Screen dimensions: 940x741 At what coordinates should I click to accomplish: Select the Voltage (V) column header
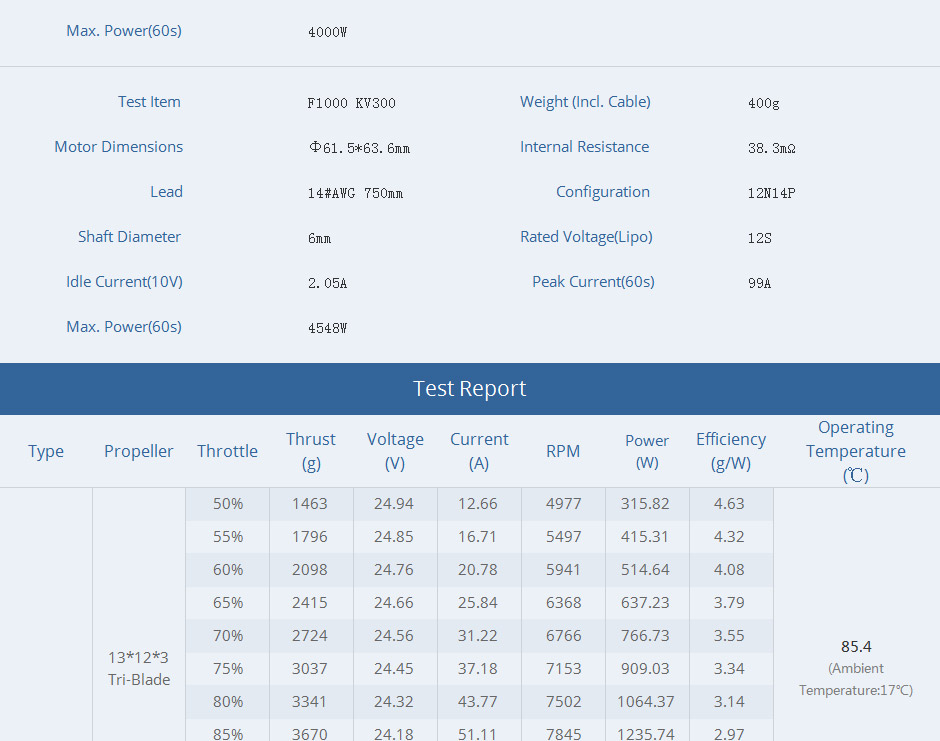(395, 451)
